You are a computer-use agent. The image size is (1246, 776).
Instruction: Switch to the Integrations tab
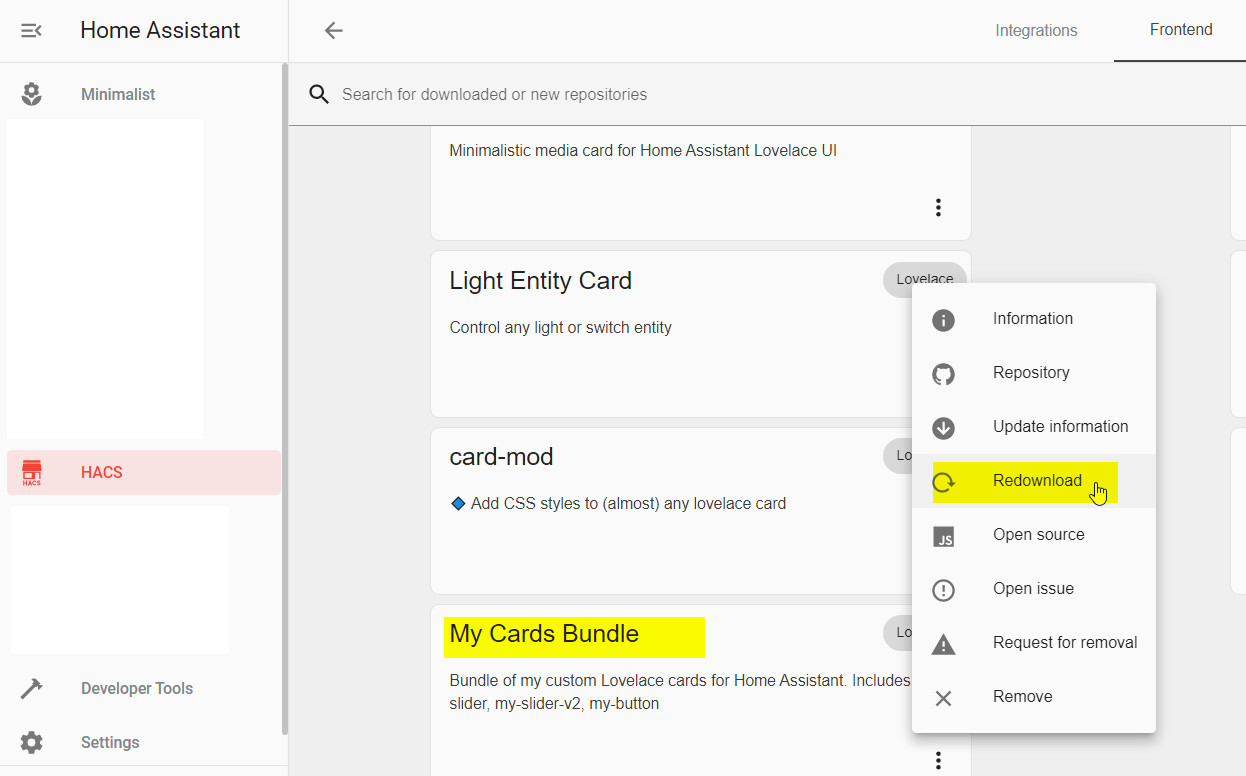tap(1036, 31)
